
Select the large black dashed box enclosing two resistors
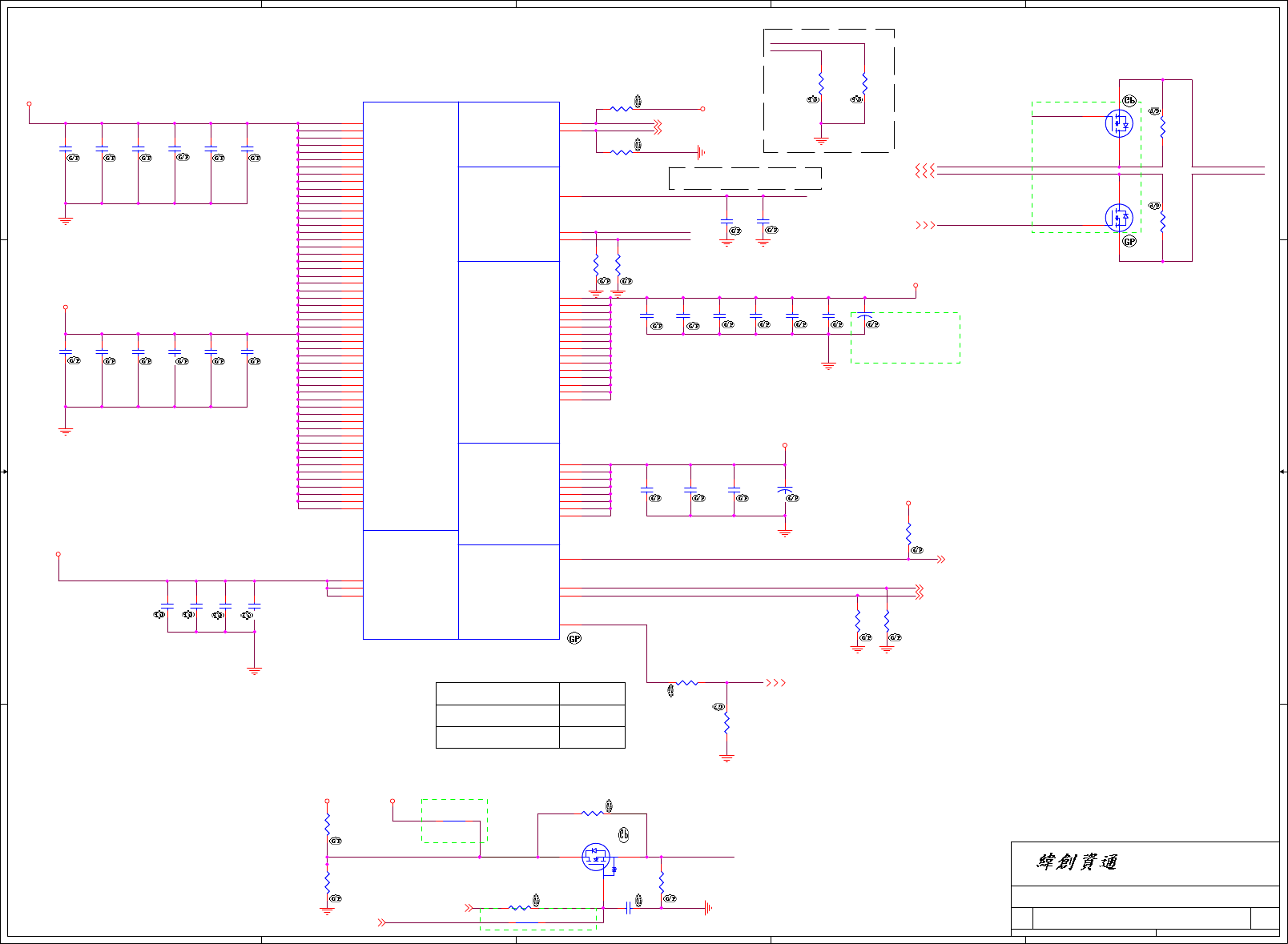(x=829, y=90)
